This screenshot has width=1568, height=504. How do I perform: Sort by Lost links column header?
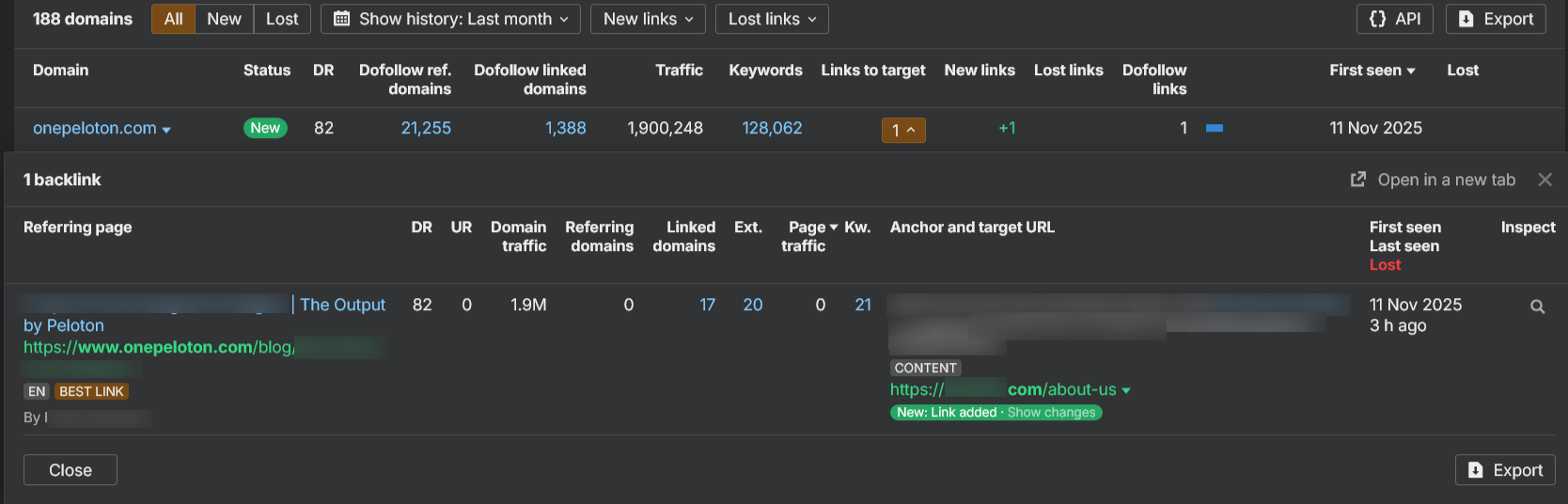click(1068, 70)
